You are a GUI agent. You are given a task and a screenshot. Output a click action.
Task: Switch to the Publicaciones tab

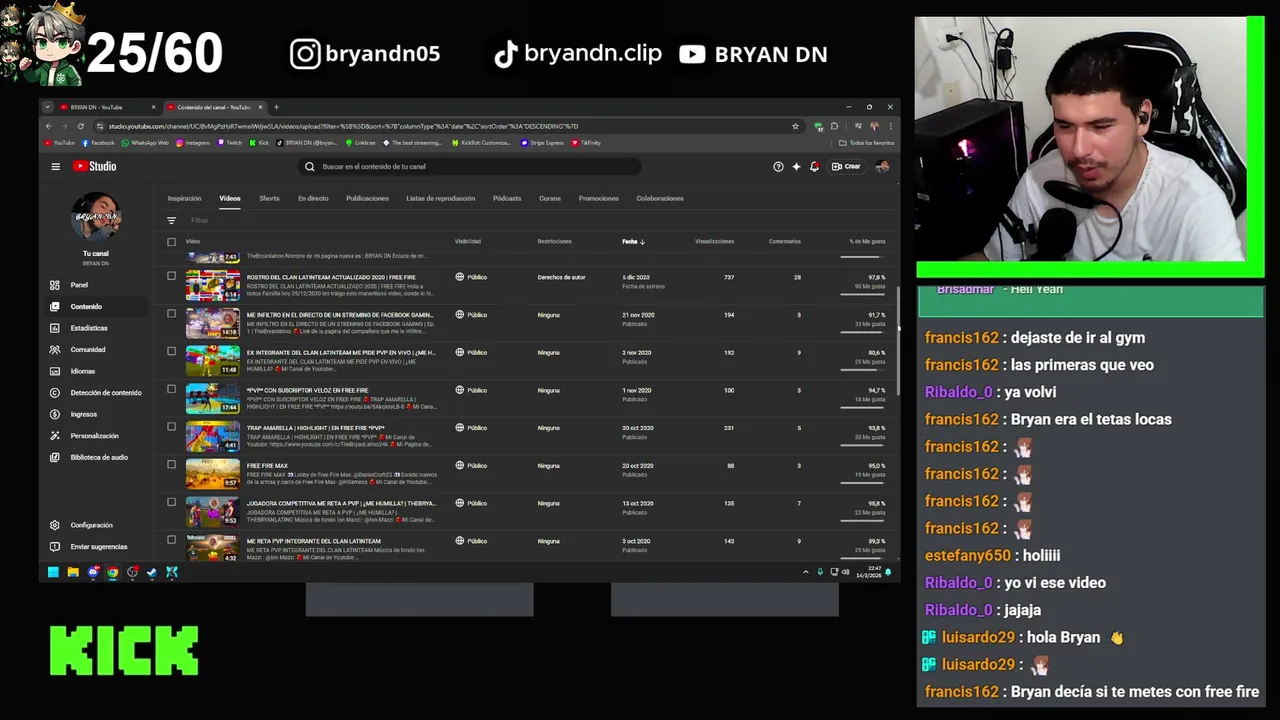tap(367, 198)
